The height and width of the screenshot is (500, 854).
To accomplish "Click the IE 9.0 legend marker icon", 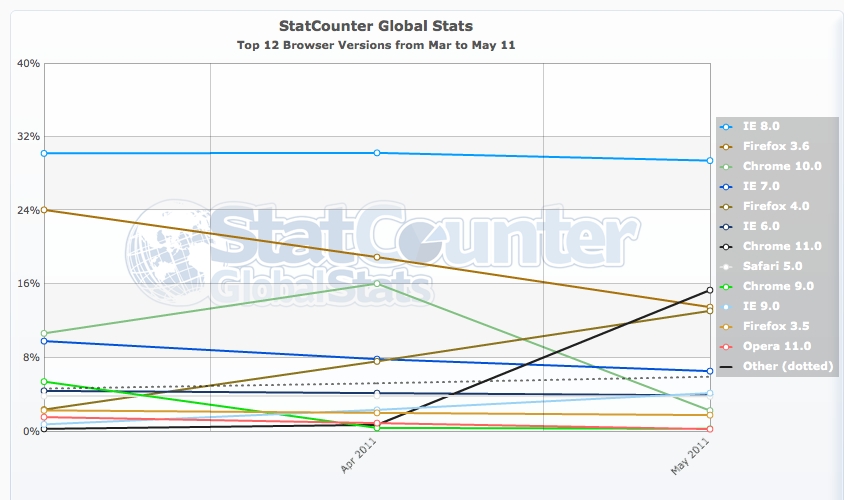I will [727, 306].
